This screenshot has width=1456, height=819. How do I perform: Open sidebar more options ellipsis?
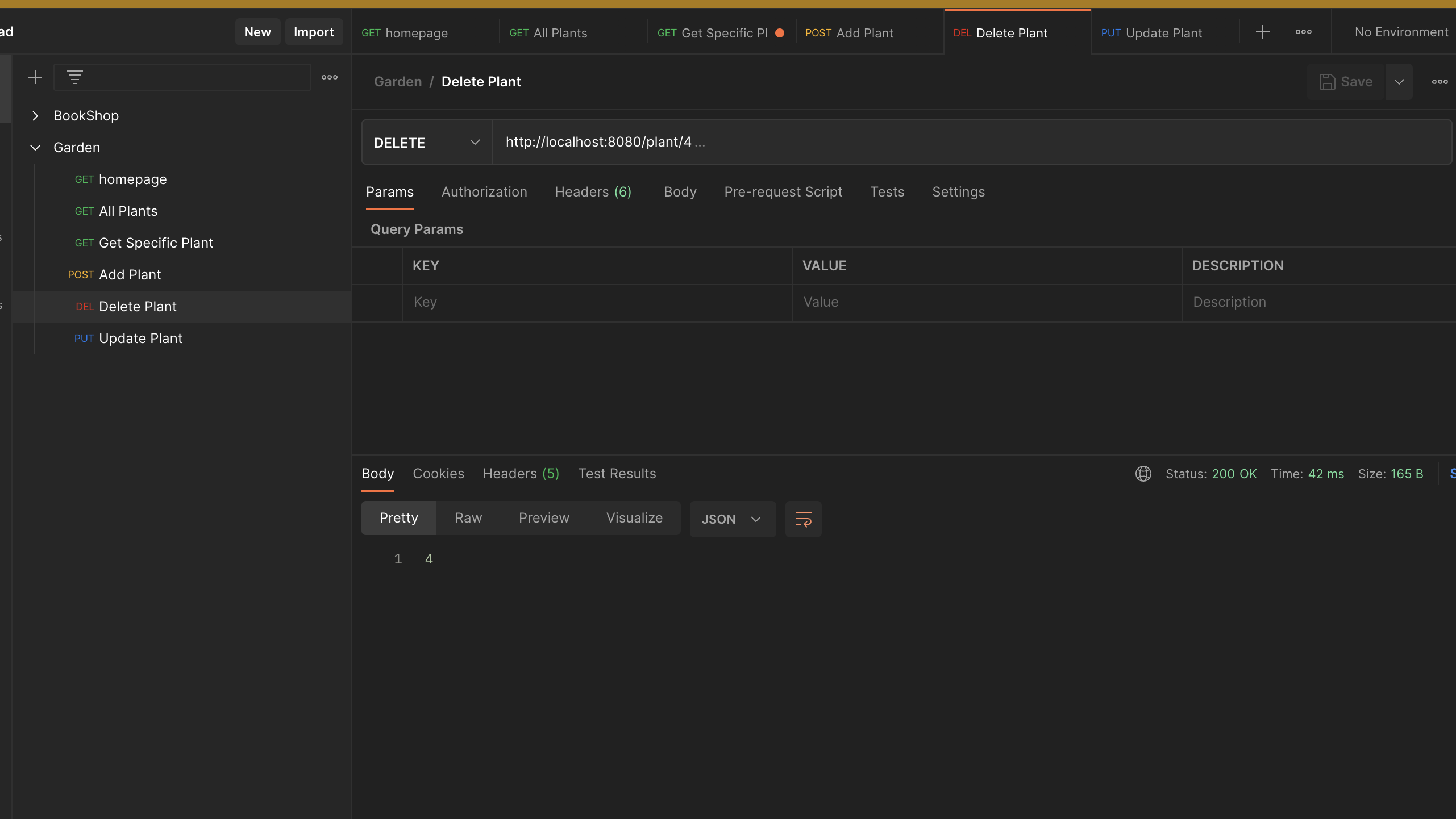point(330,77)
